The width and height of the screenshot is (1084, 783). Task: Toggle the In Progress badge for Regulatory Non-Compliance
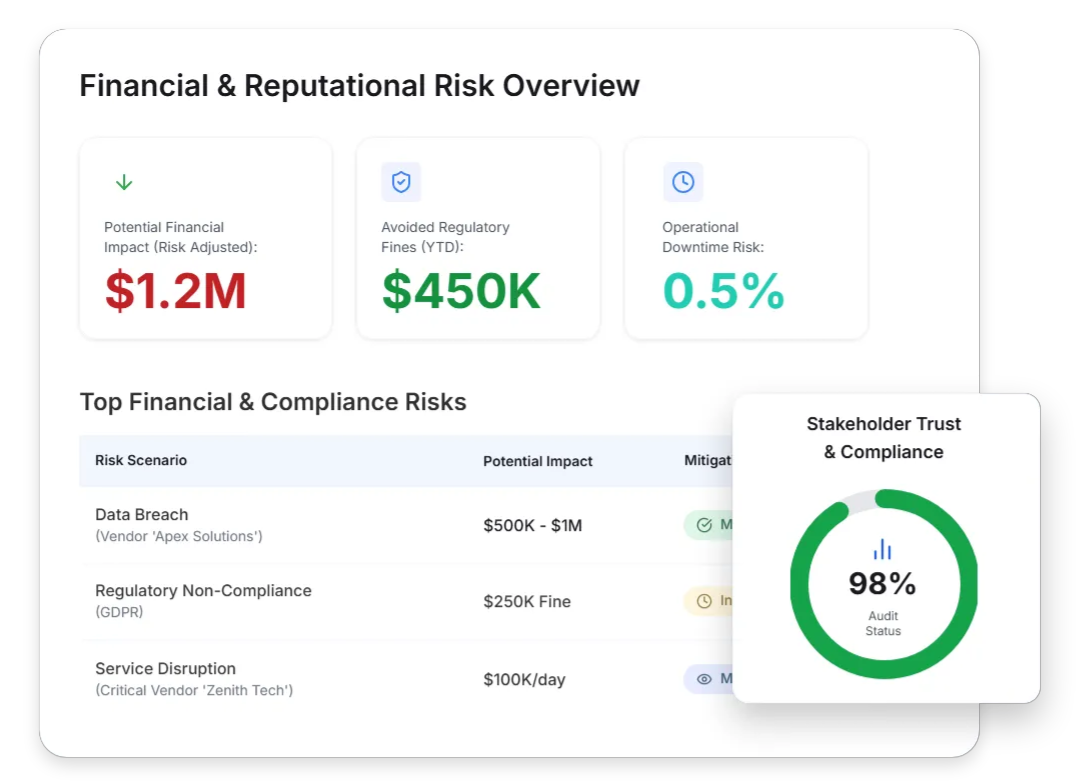pos(712,601)
